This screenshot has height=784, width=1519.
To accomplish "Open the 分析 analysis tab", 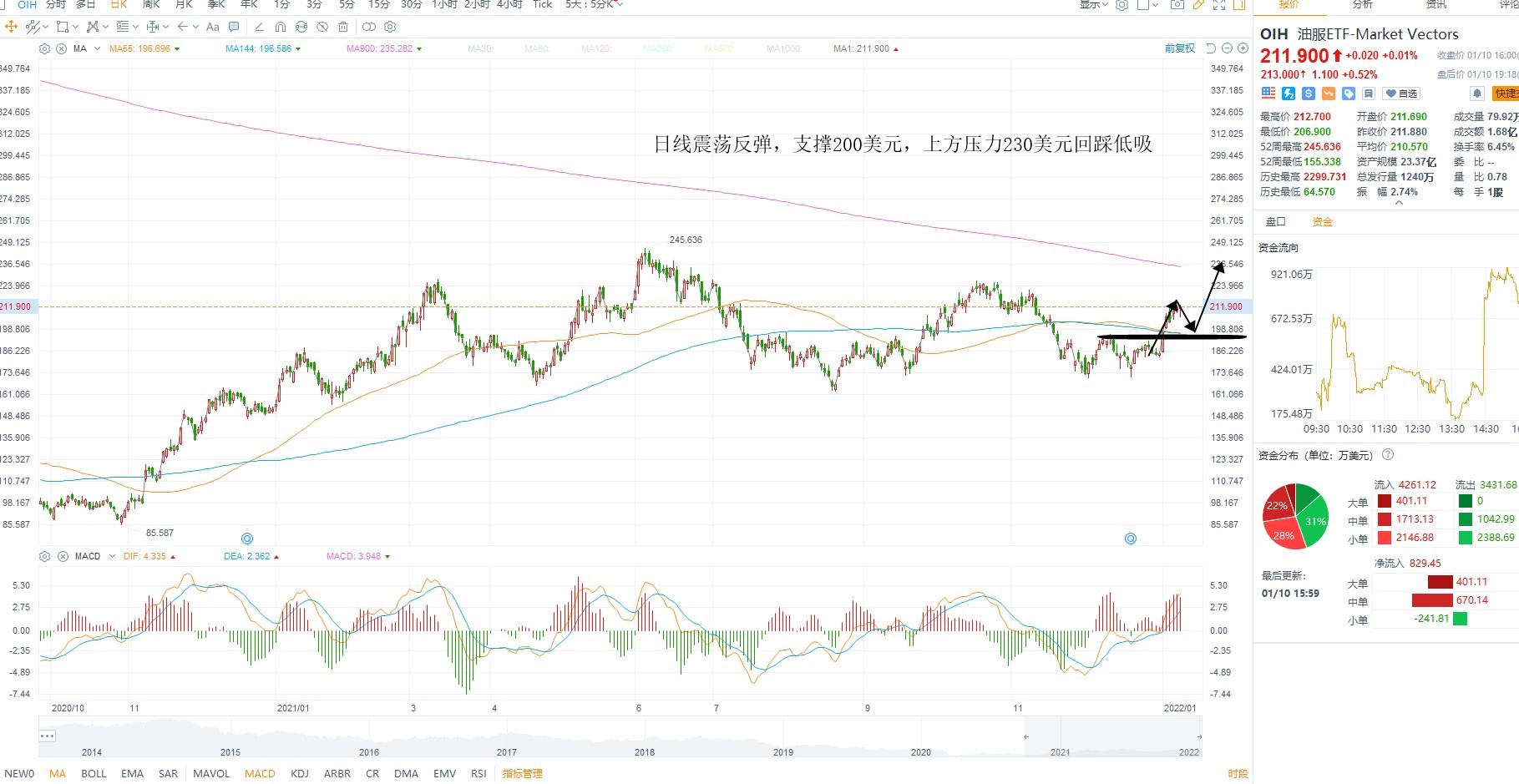I will pyautogui.click(x=1363, y=4).
